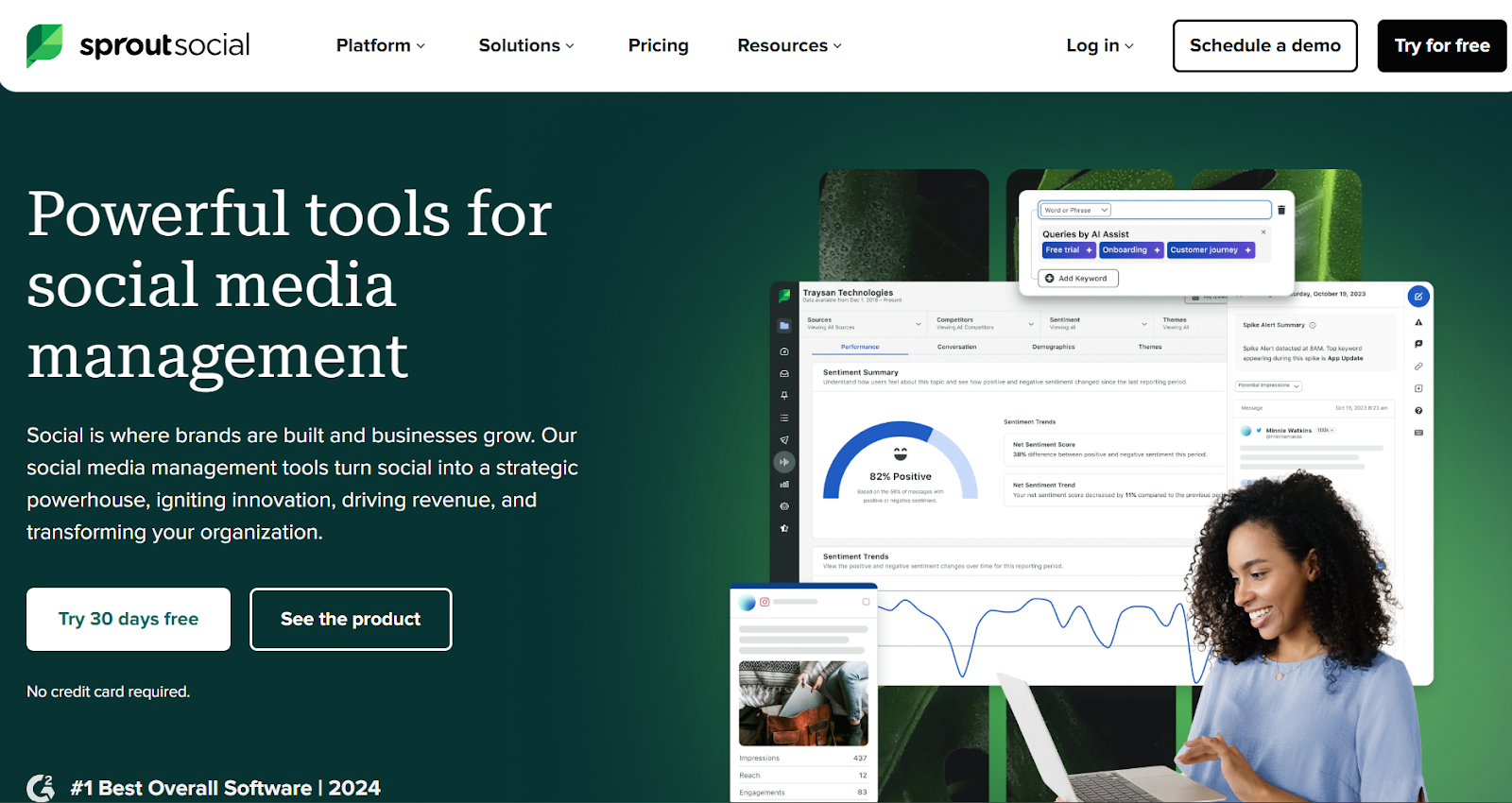Open the Log in dropdown
Screen dimensions: 1512x803
coord(1100,45)
